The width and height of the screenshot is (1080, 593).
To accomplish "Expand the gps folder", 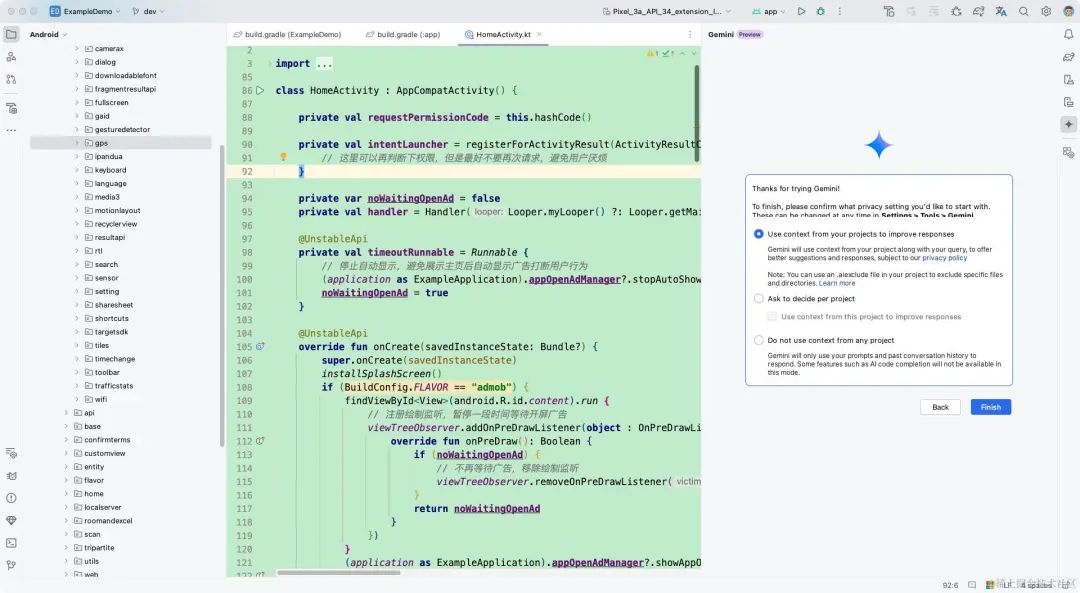I will [76, 143].
